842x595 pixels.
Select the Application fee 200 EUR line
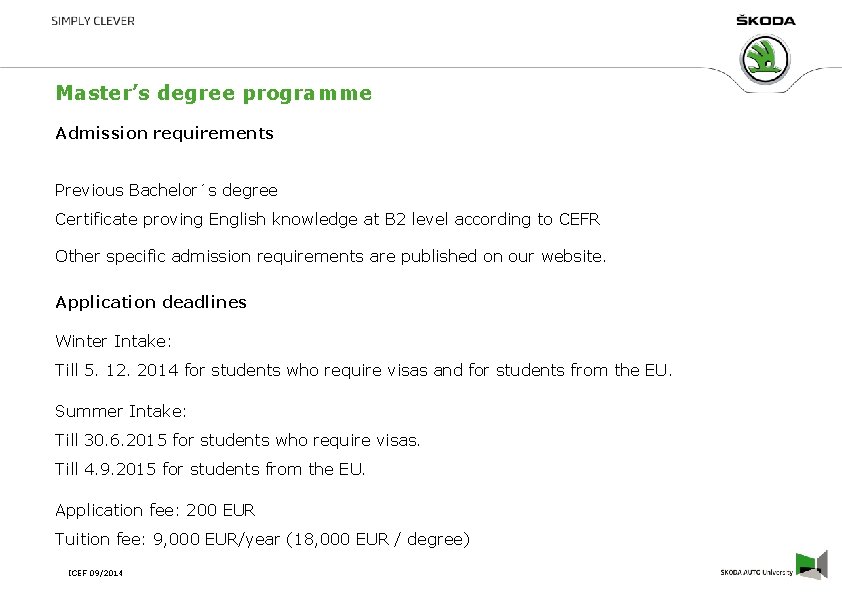click(x=155, y=510)
